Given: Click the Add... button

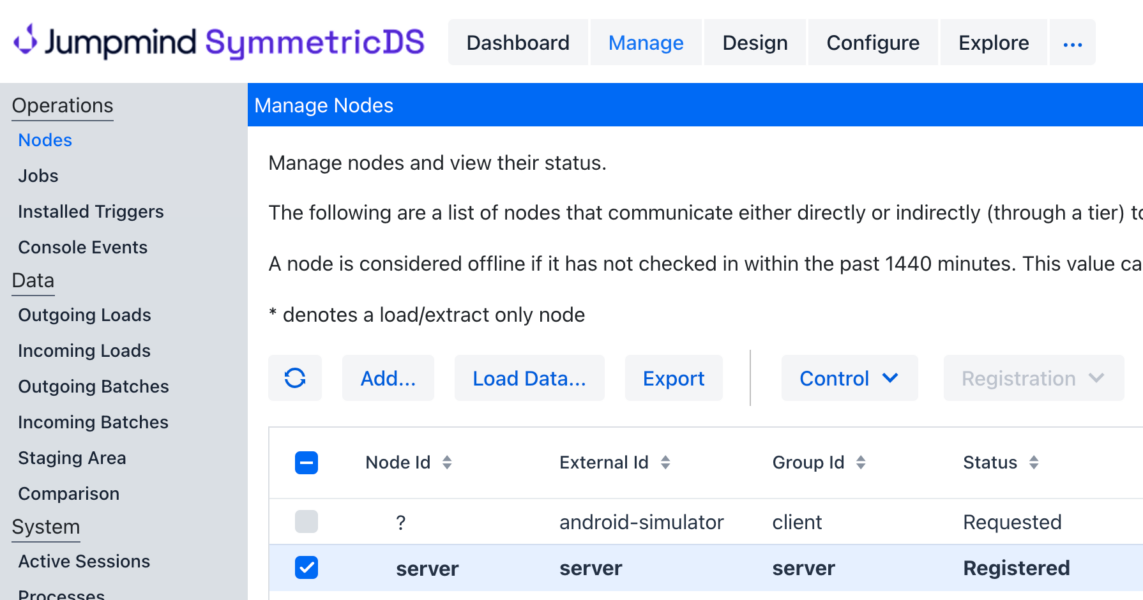Looking at the screenshot, I should 388,378.
